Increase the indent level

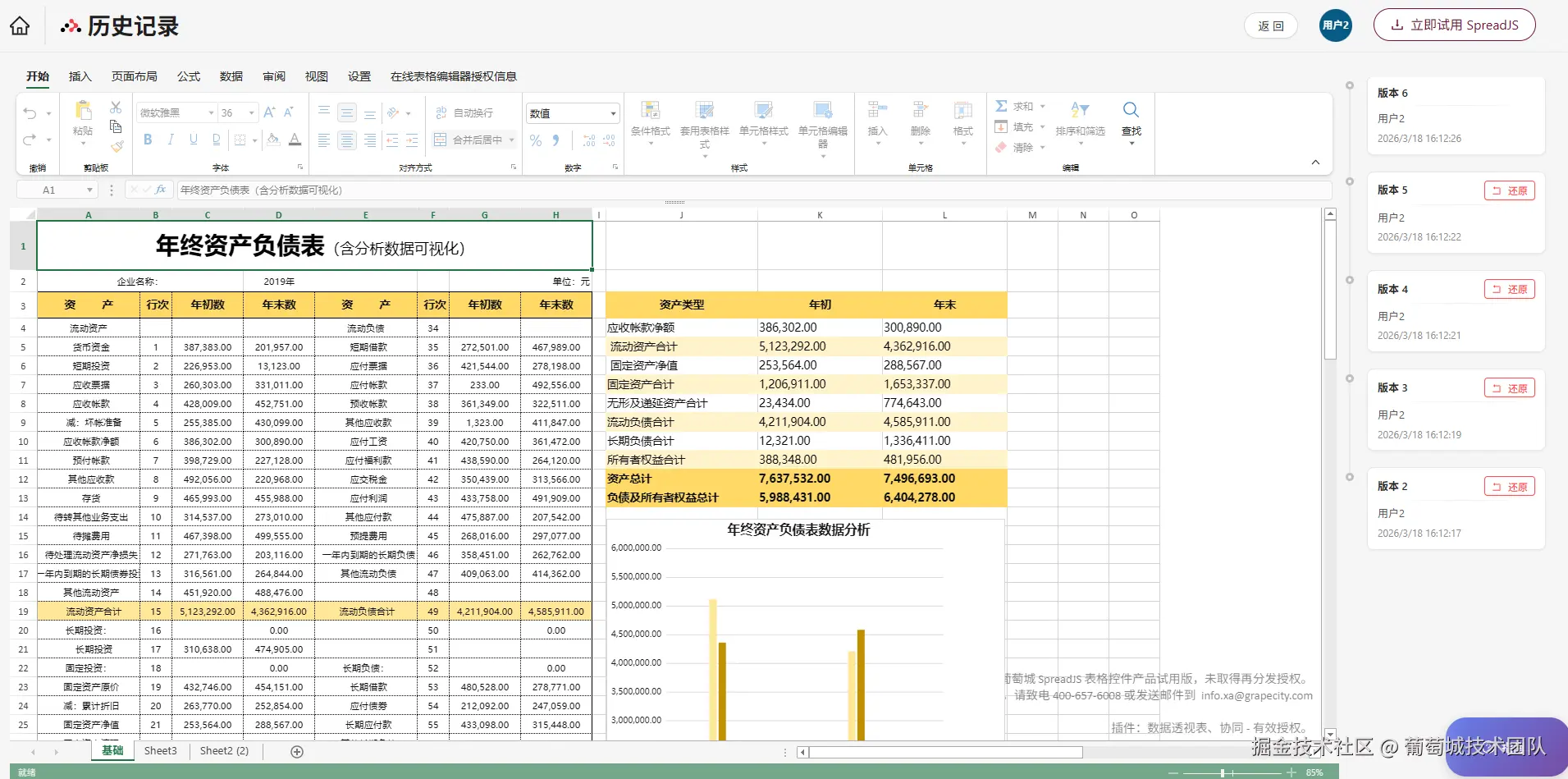click(412, 140)
